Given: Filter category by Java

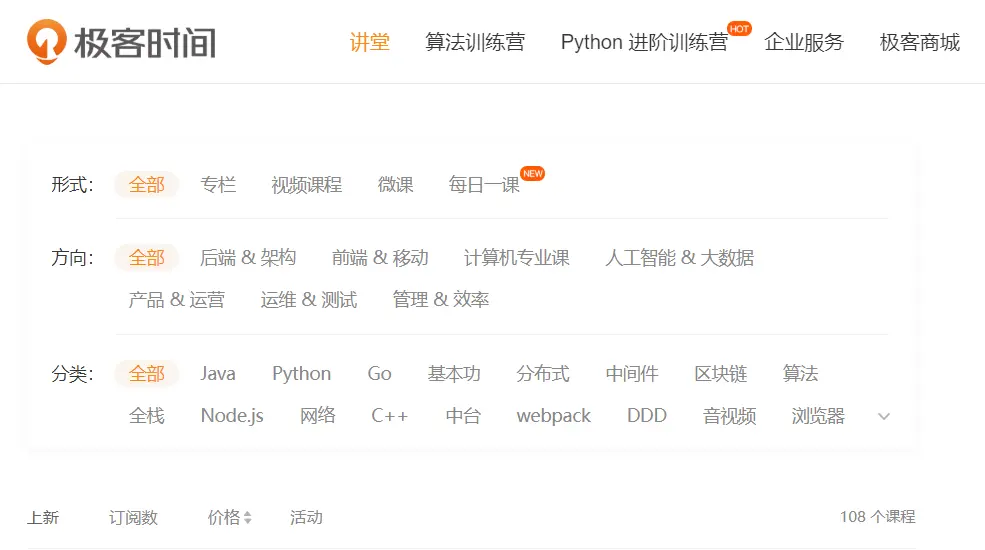Looking at the screenshot, I should pyautogui.click(x=218, y=374).
